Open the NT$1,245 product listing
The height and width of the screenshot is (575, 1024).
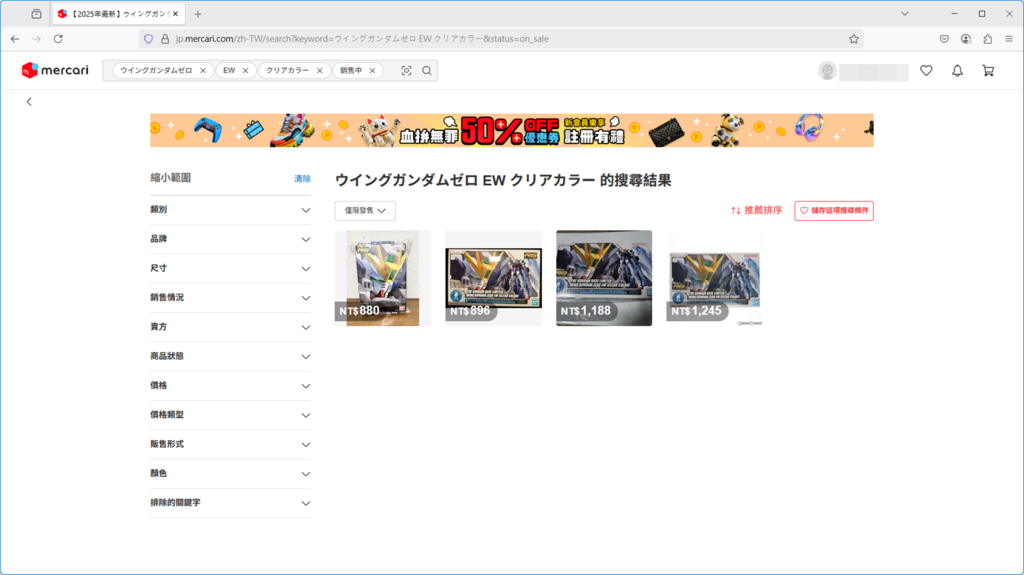click(714, 278)
